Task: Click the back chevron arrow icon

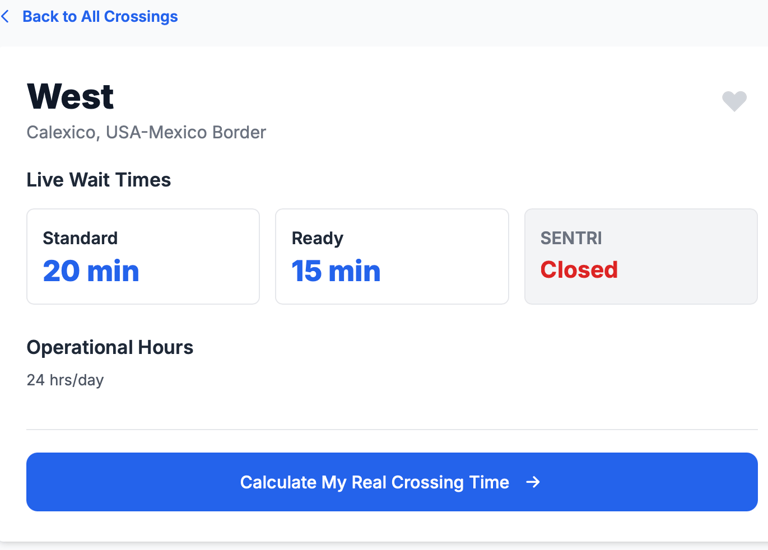Action: pos(5,17)
